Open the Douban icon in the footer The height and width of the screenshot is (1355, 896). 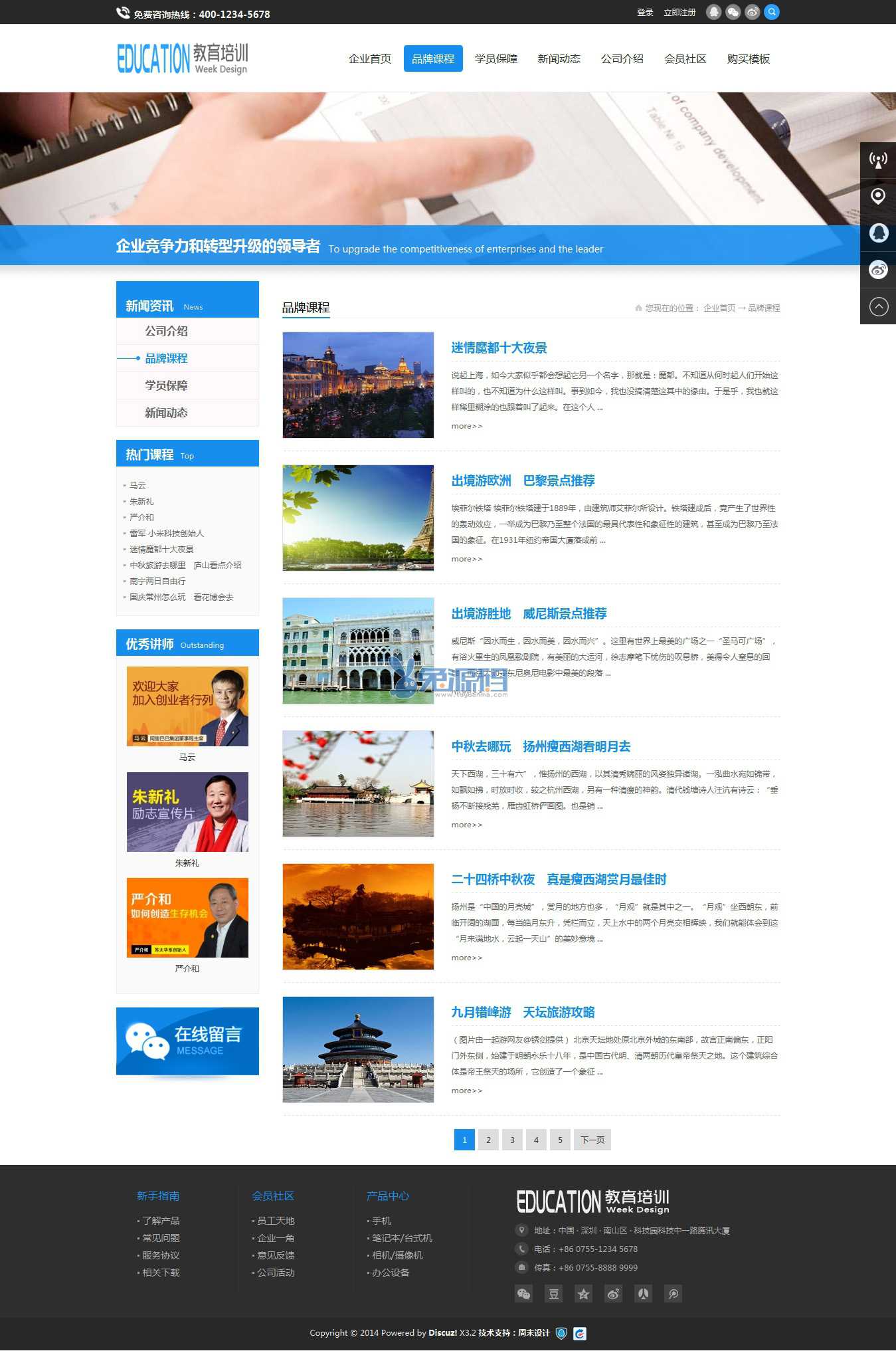coord(553,1294)
